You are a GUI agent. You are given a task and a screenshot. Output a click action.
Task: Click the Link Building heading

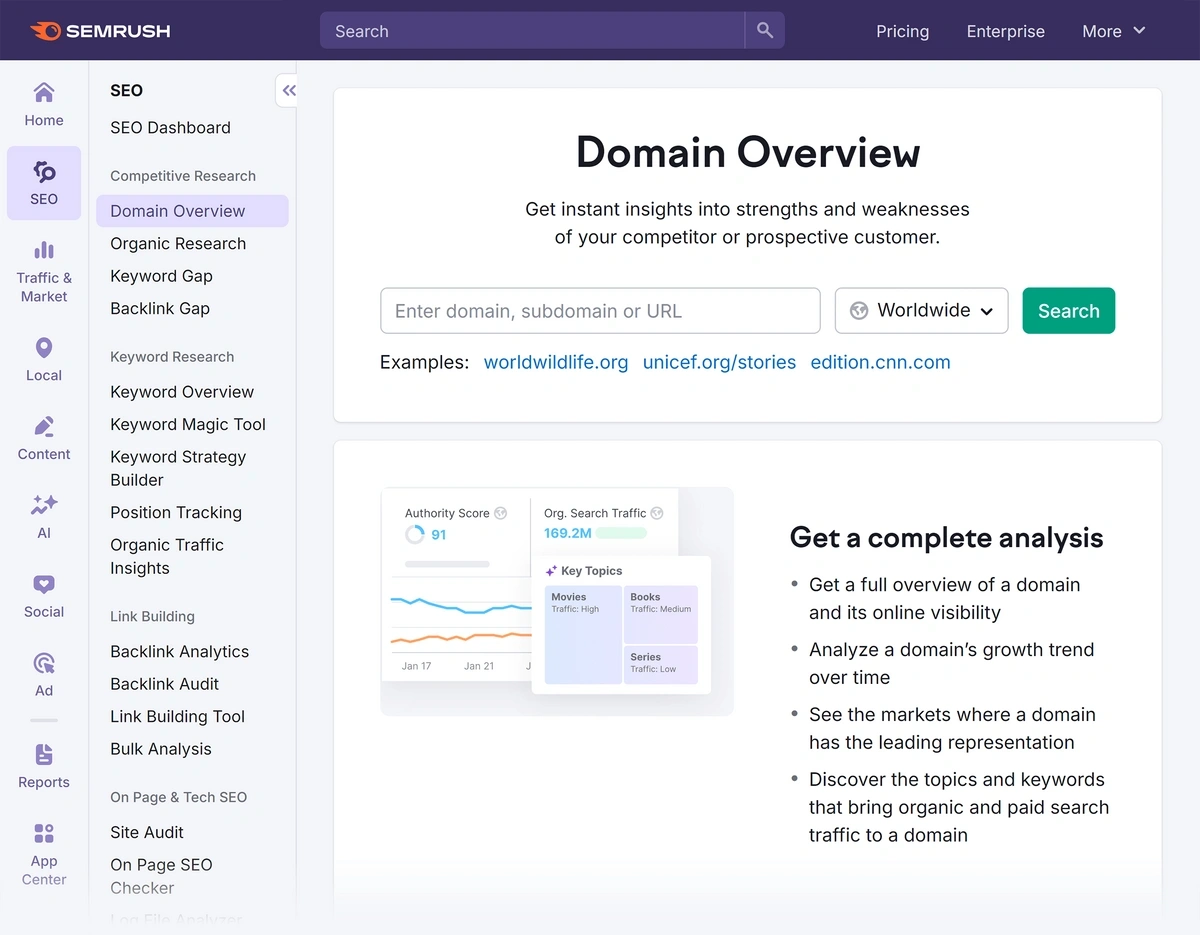pyautogui.click(x=152, y=617)
